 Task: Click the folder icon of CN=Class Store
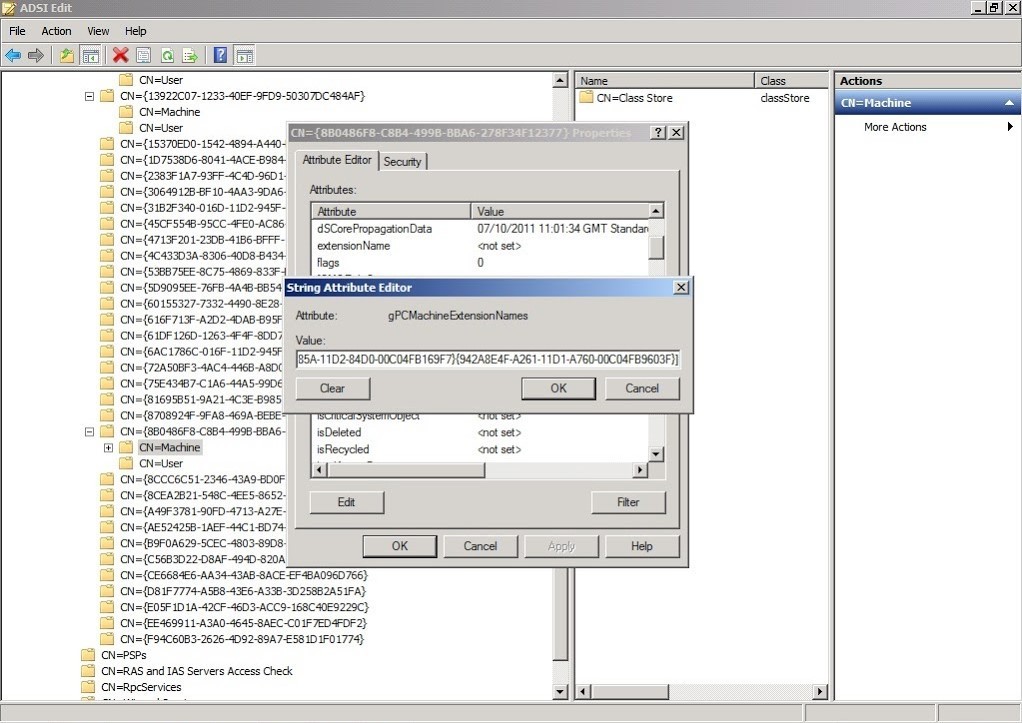(x=587, y=98)
